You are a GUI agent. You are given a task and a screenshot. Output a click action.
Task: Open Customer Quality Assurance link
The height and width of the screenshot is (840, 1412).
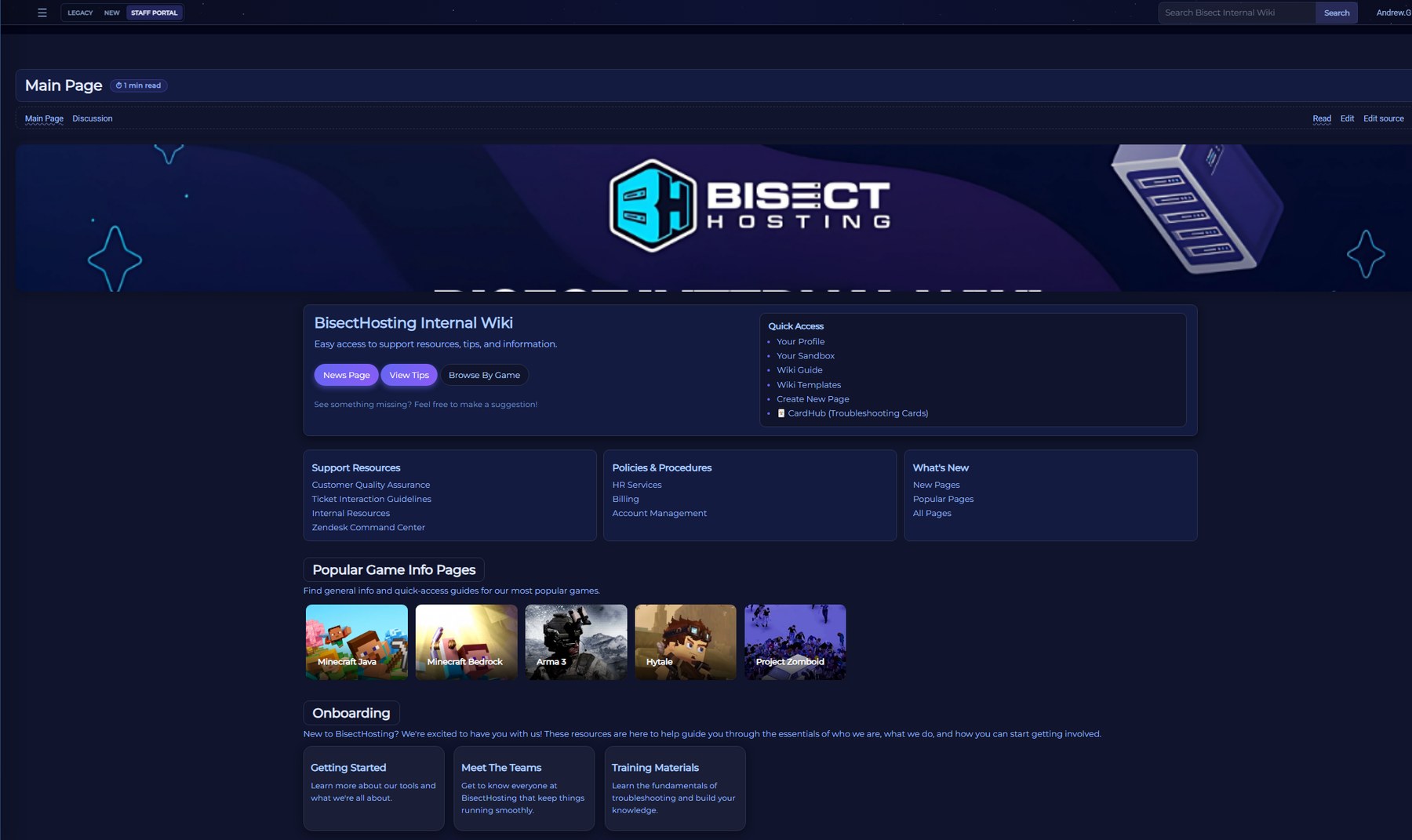tap(371, 485)
